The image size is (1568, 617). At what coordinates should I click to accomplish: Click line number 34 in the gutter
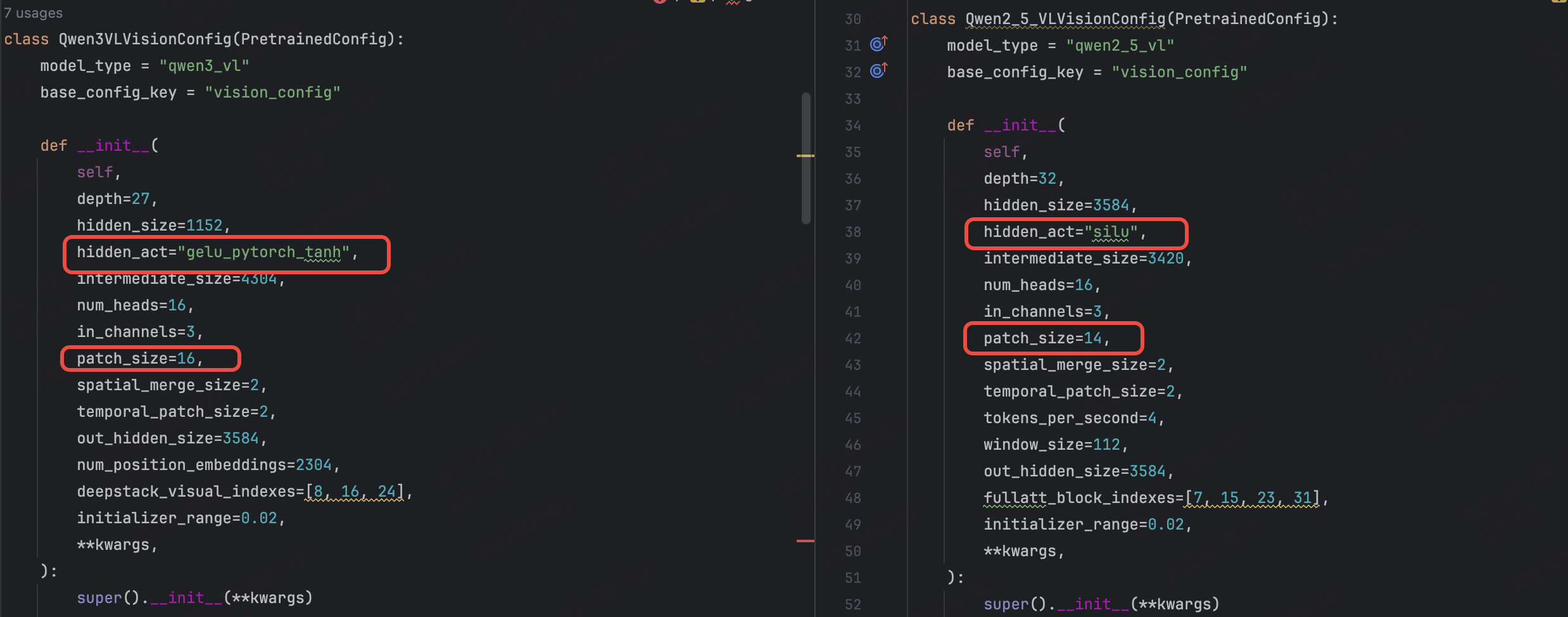click(853, 125)
